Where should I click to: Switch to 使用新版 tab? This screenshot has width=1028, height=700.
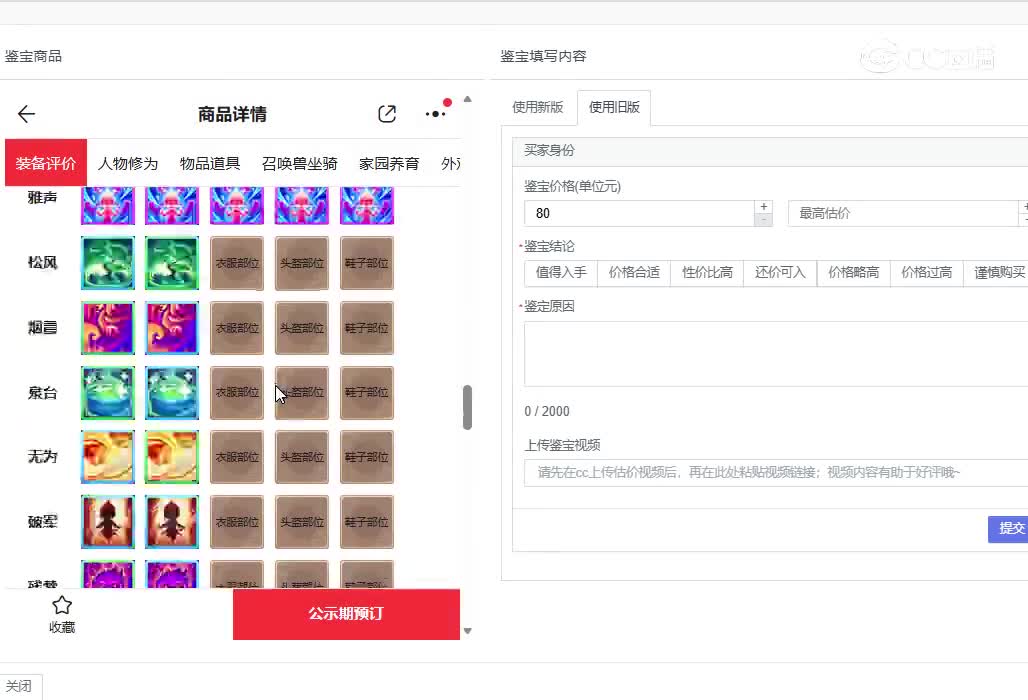[x=538, y=107]
